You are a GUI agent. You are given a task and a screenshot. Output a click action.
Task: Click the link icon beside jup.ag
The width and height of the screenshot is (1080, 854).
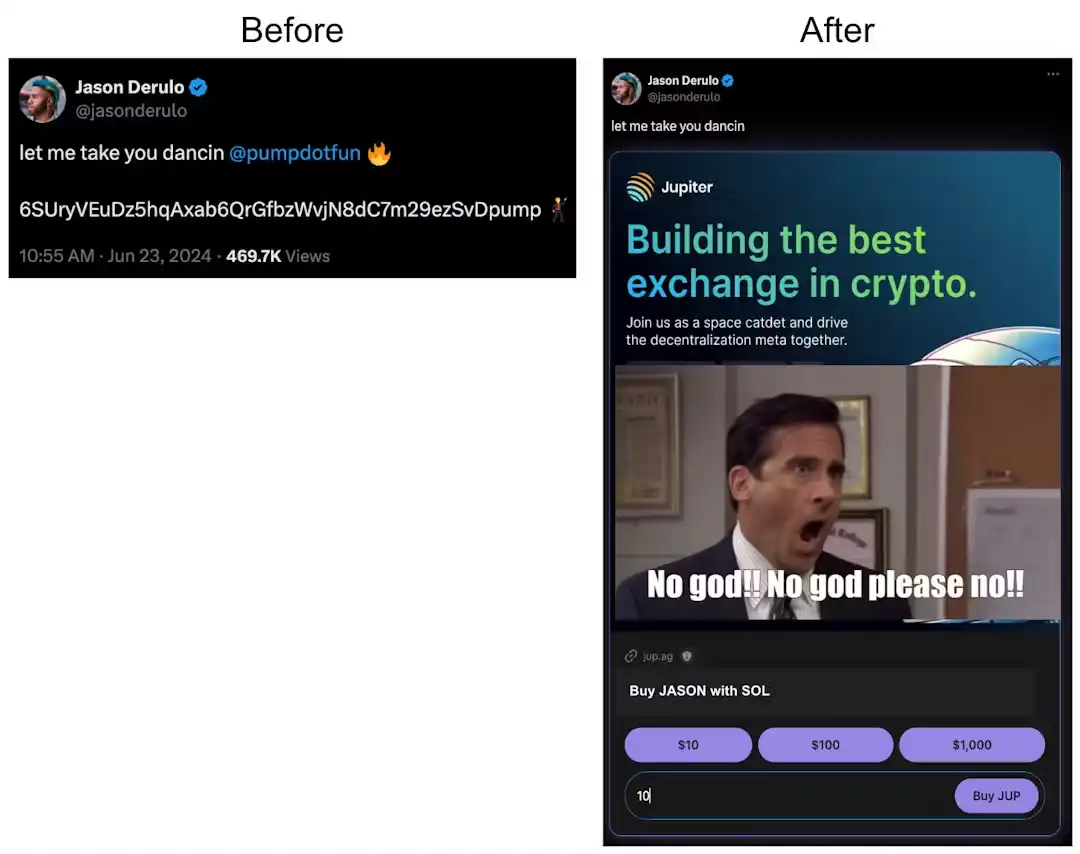631,656
